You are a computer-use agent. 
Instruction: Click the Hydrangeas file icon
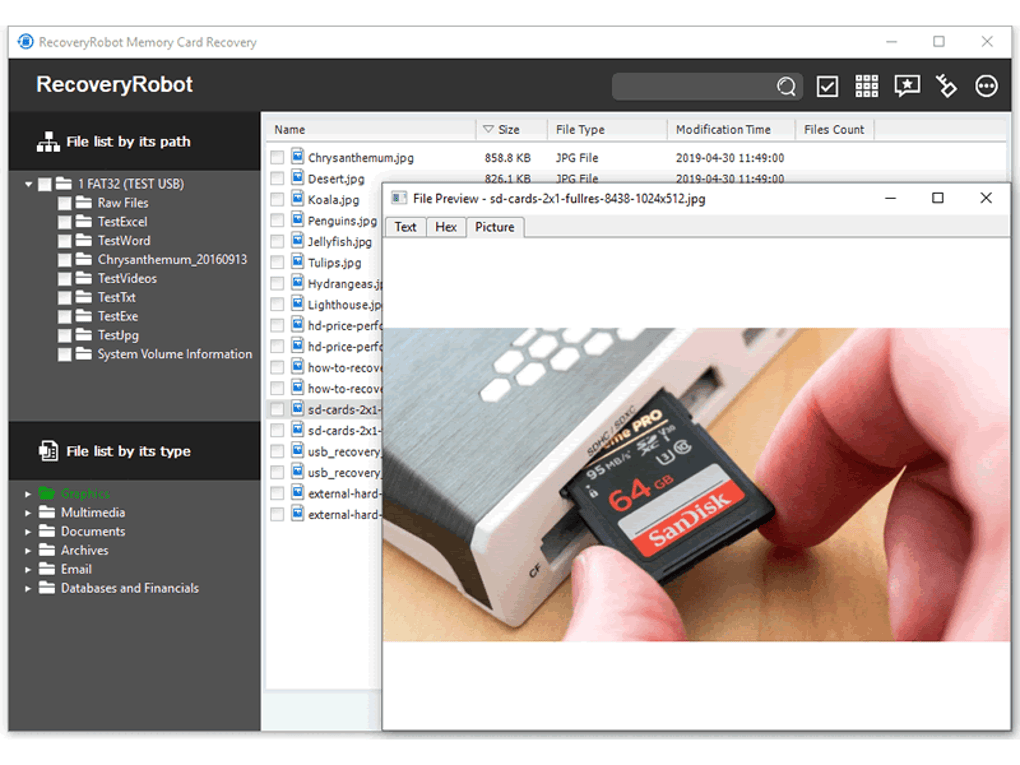(x=297, y=282)
